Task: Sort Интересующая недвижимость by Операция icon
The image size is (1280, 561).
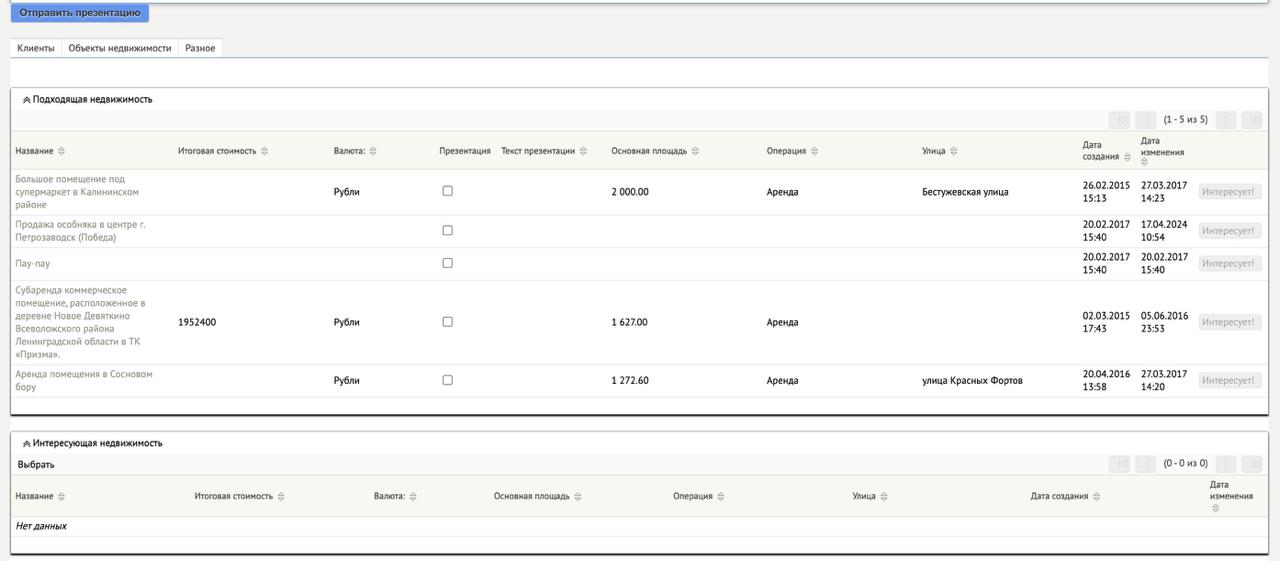Action: click(x=721, y=496)
